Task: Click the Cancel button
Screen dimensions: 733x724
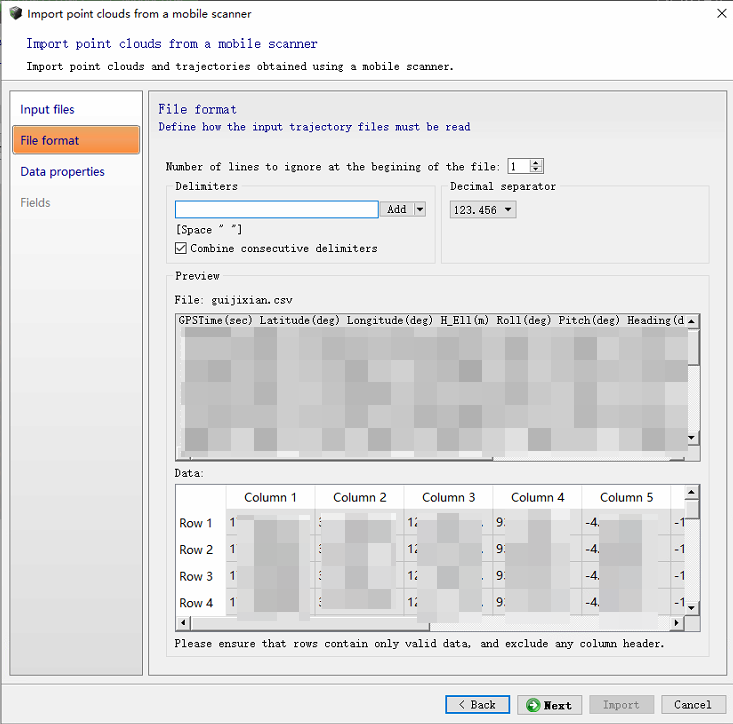Action: (x=693, y=704)
